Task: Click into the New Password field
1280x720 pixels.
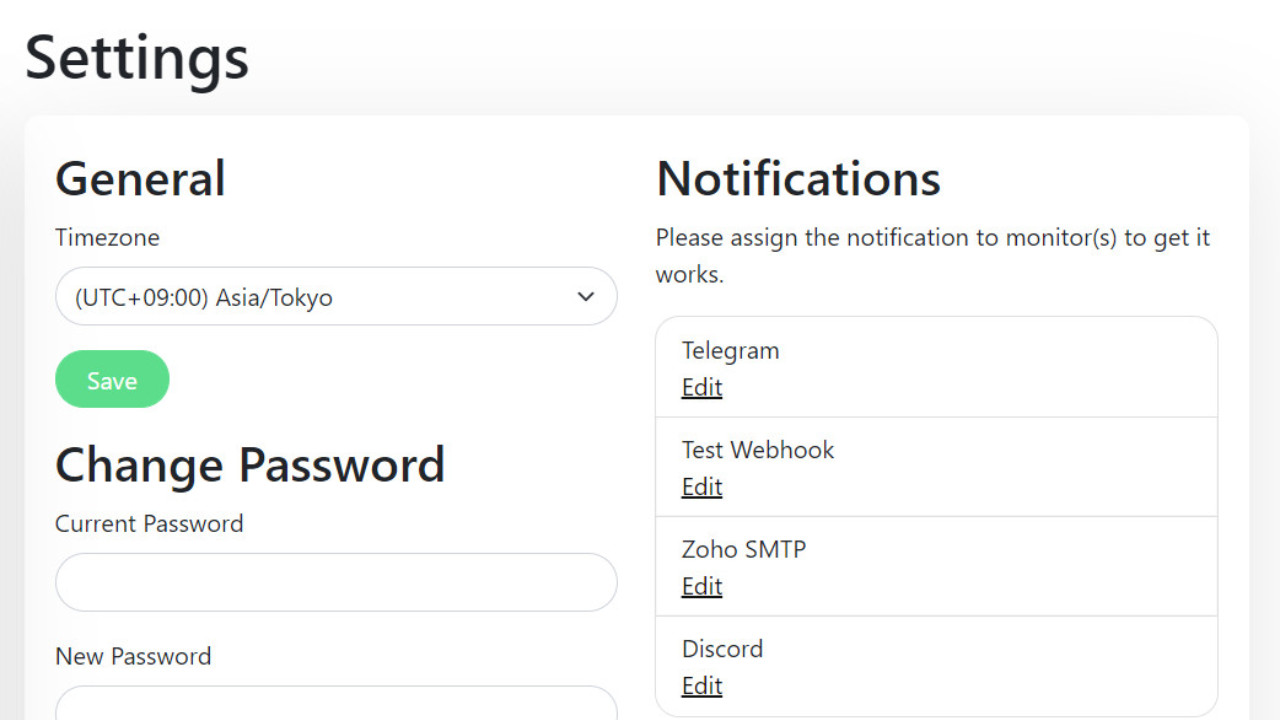Action: pyautogui.click(x=336, y=704)
